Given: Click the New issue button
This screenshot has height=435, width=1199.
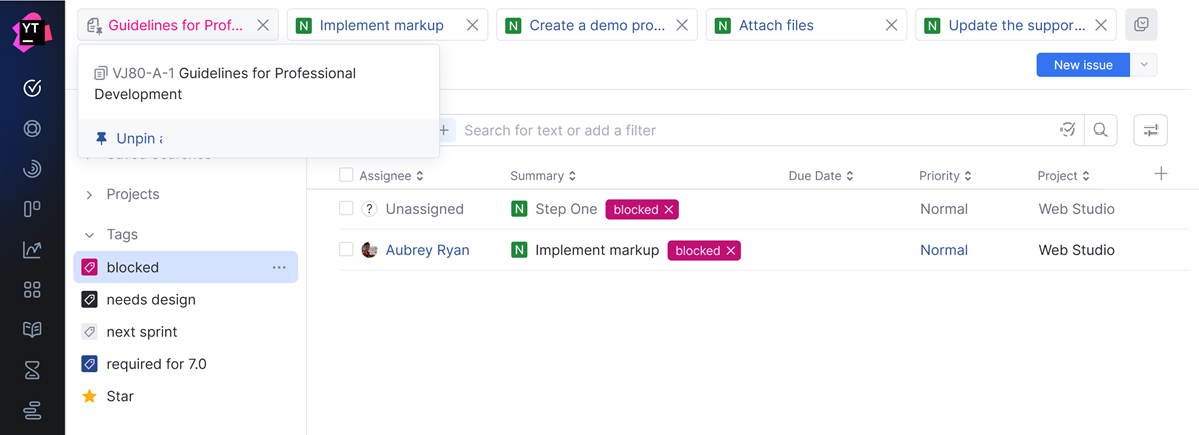Looking at the screenshot, I should coord(1082,65).
